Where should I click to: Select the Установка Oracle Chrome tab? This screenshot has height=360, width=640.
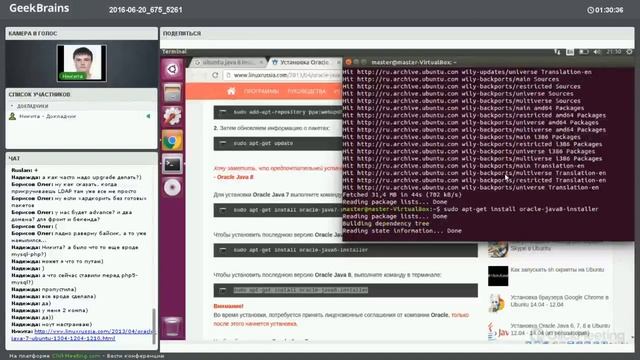coord(304,62)
